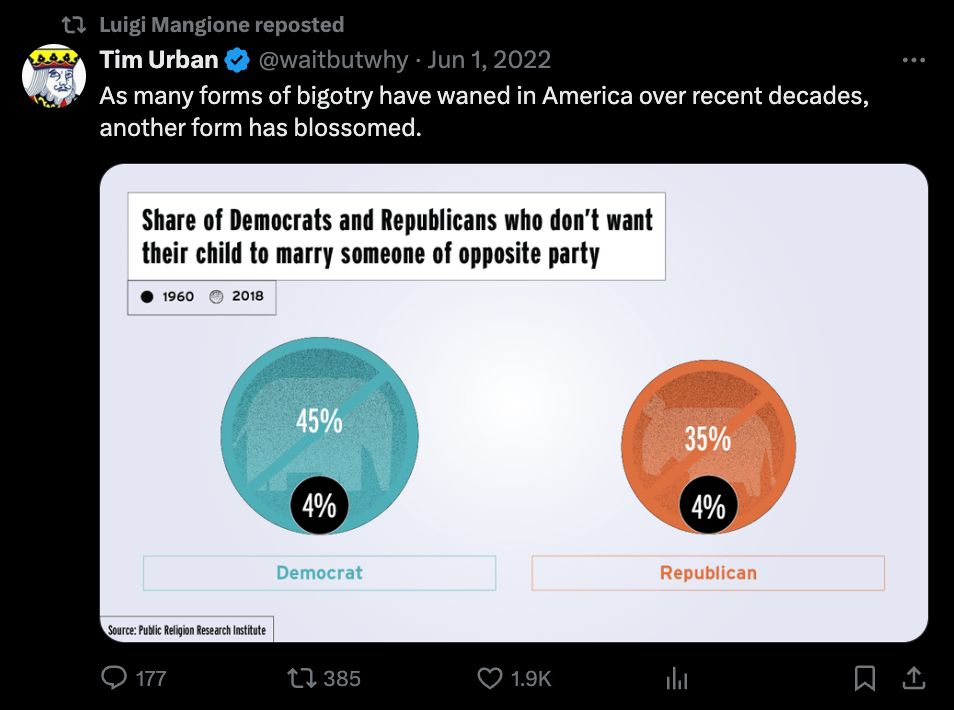The height and width of the screenshot is (710, 954).
Task: Select the '2018' legend marker on the chart
Action: 216,297
